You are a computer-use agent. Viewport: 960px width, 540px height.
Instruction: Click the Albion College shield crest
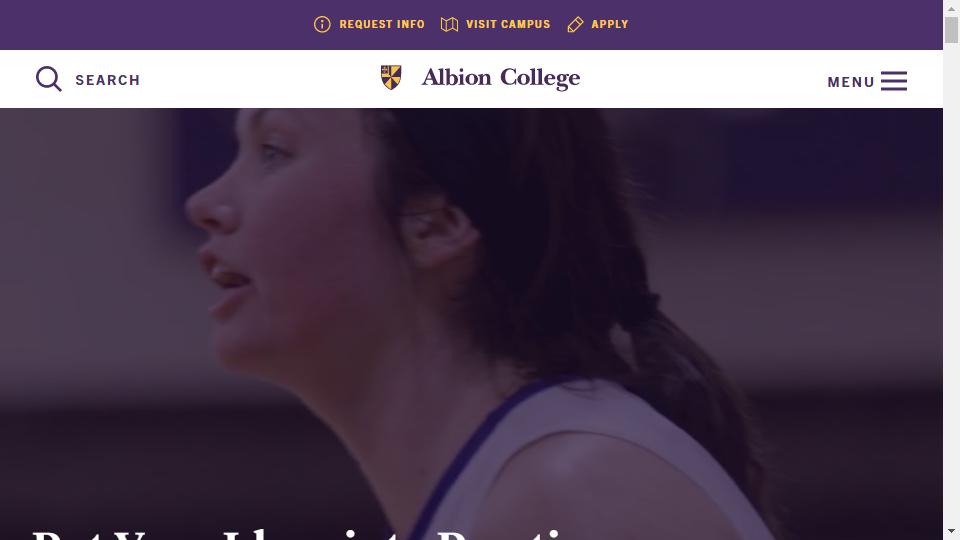pyautogui.click(x=391, y=77)
